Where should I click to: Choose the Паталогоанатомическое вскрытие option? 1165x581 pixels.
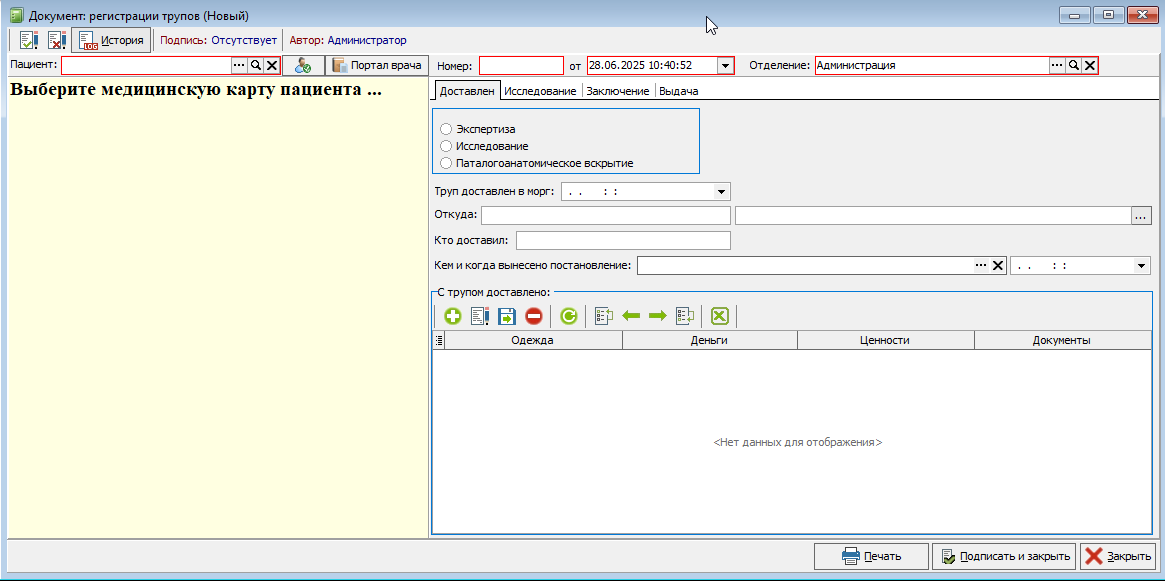446,163
